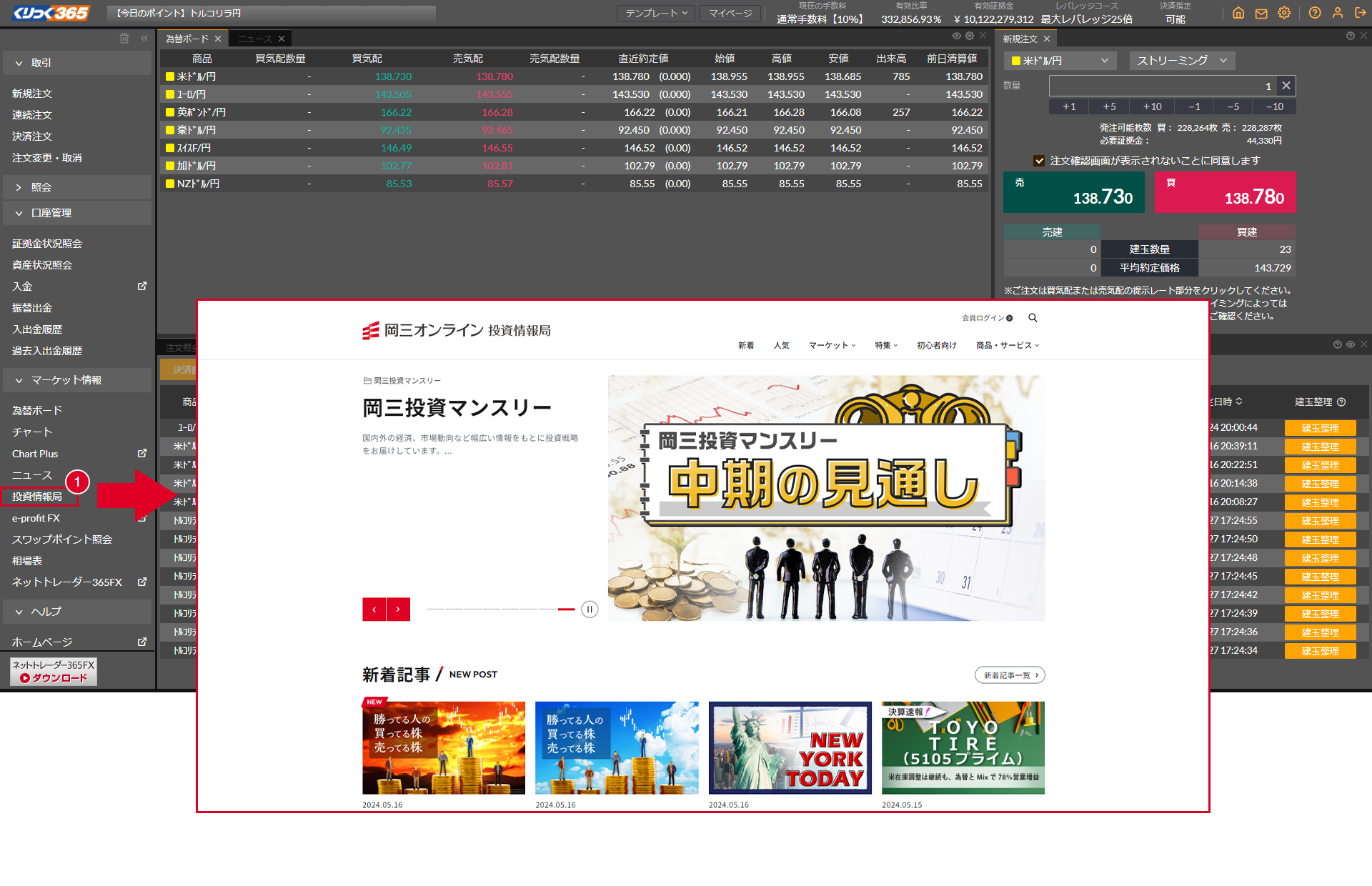This screenshot has width=1372, height=886.
Task: Toggle 注文確認画面 agreement checkbox
Action: (x=1039, y=161)
